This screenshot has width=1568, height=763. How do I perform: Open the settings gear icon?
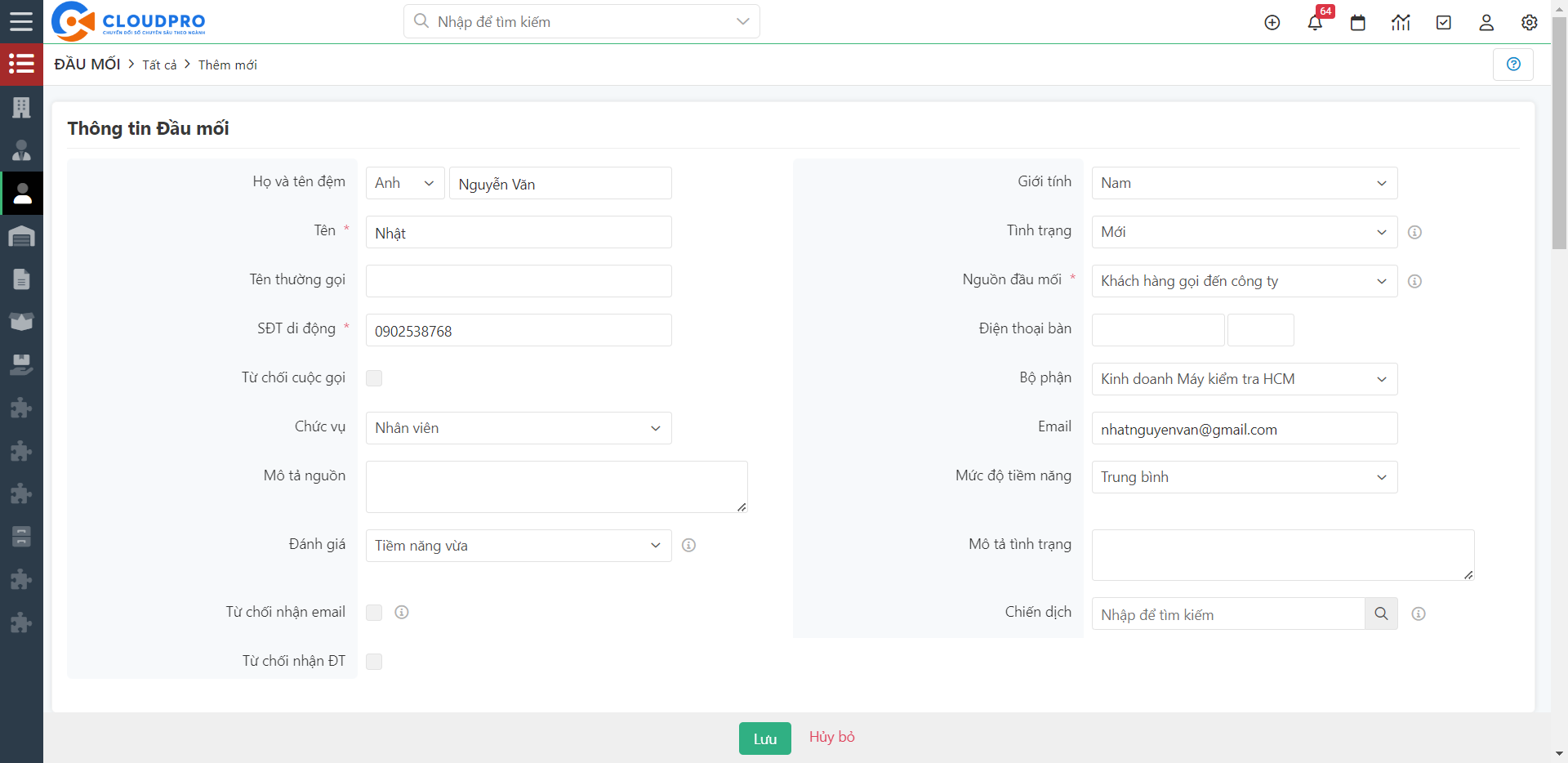(1530, 23)
